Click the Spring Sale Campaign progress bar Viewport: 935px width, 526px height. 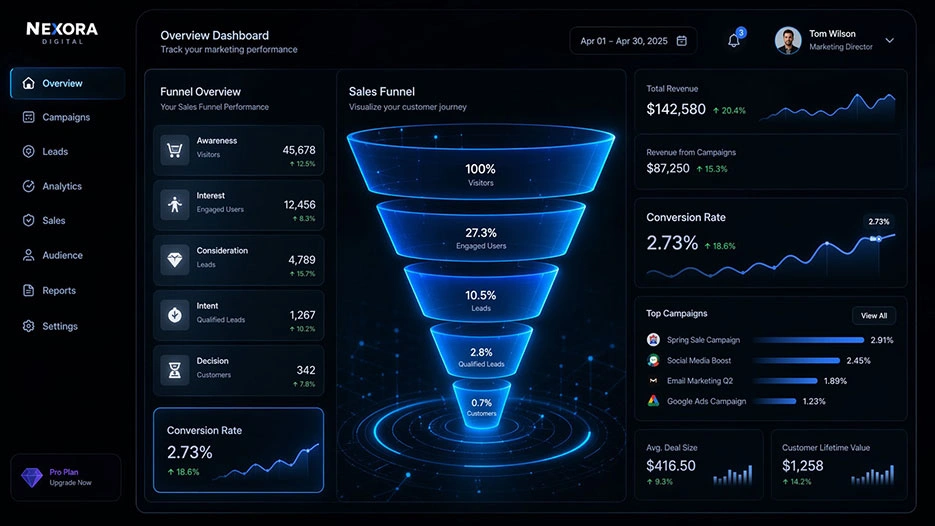coord(809,340)
